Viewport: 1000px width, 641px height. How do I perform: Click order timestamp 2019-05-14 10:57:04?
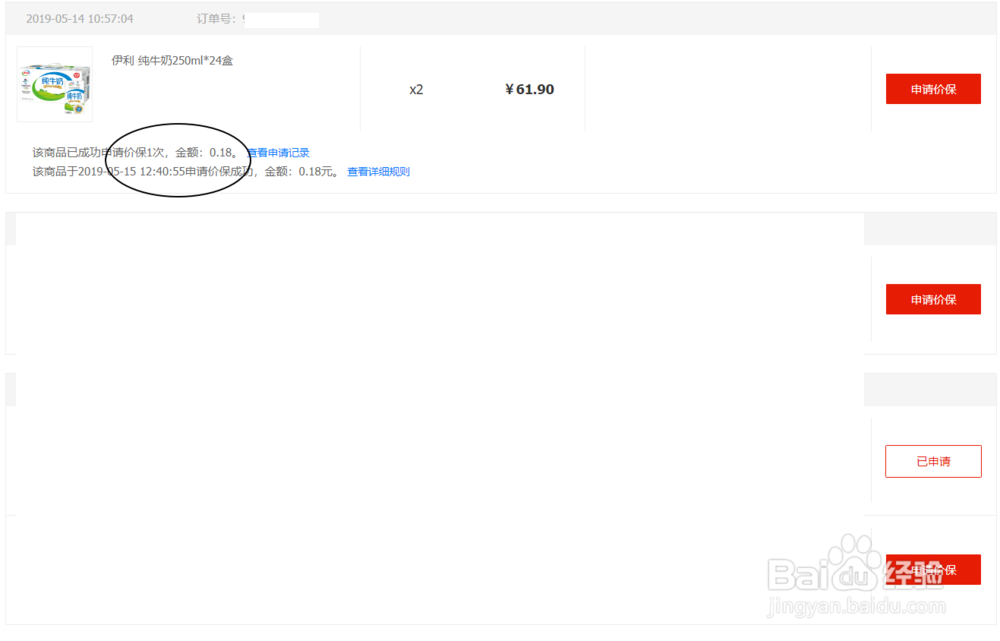pos(80,18)
